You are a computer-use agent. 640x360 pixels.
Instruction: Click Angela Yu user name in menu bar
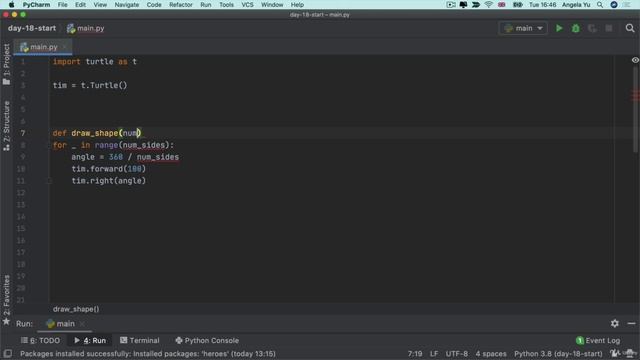click(576, 4)
